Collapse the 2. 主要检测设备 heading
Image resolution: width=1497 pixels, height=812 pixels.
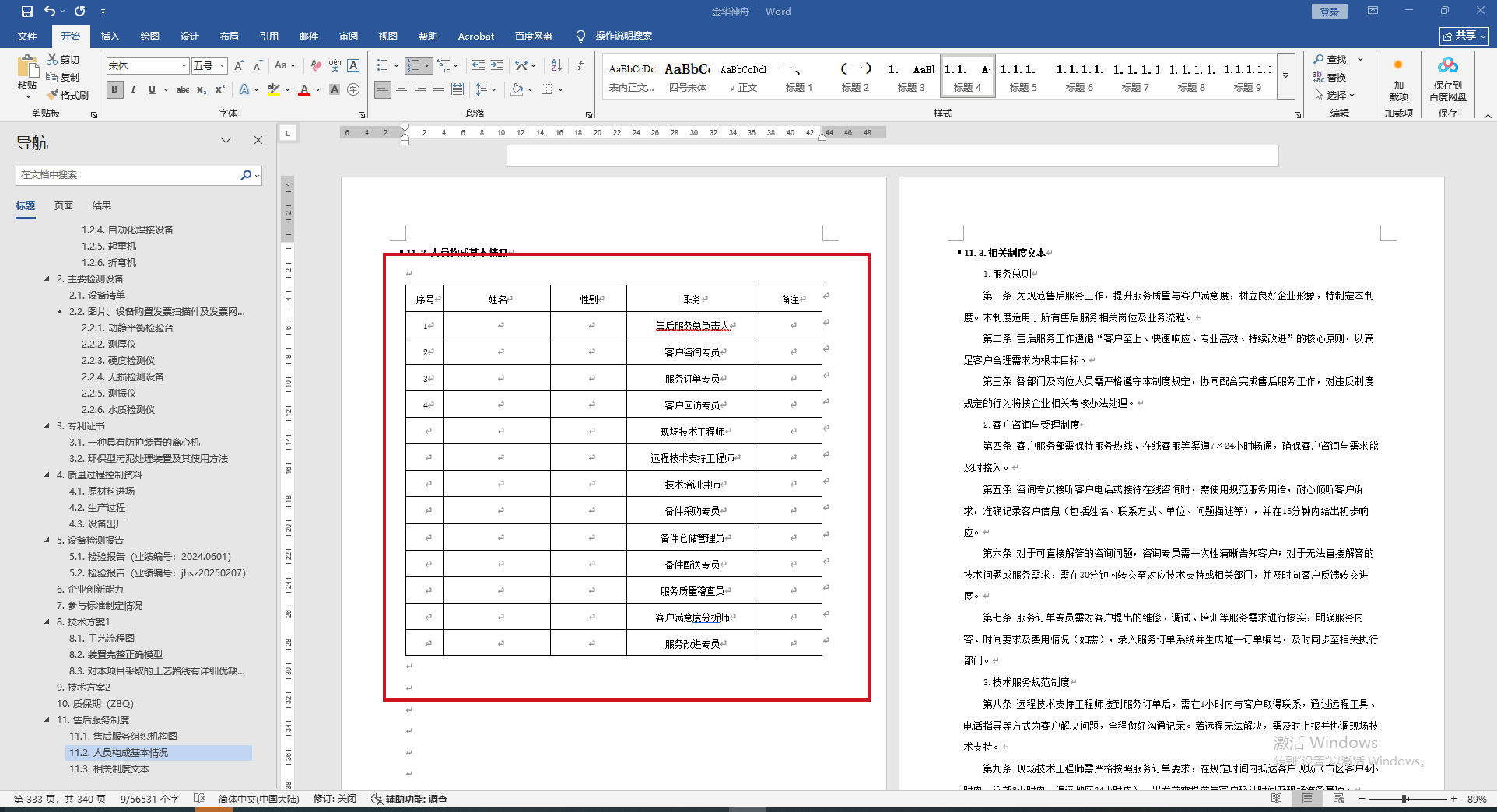point(47,279)
